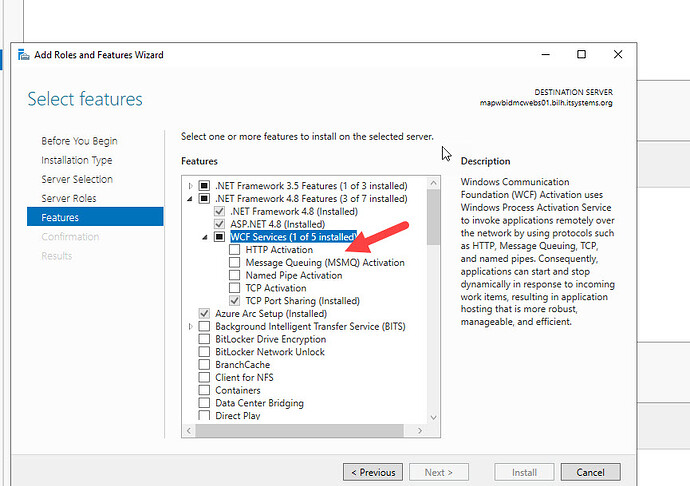Select Azure Arc Setup (Installed) label
The width and height of the screenshot is (690, 486).
click(x=271, y=313)
